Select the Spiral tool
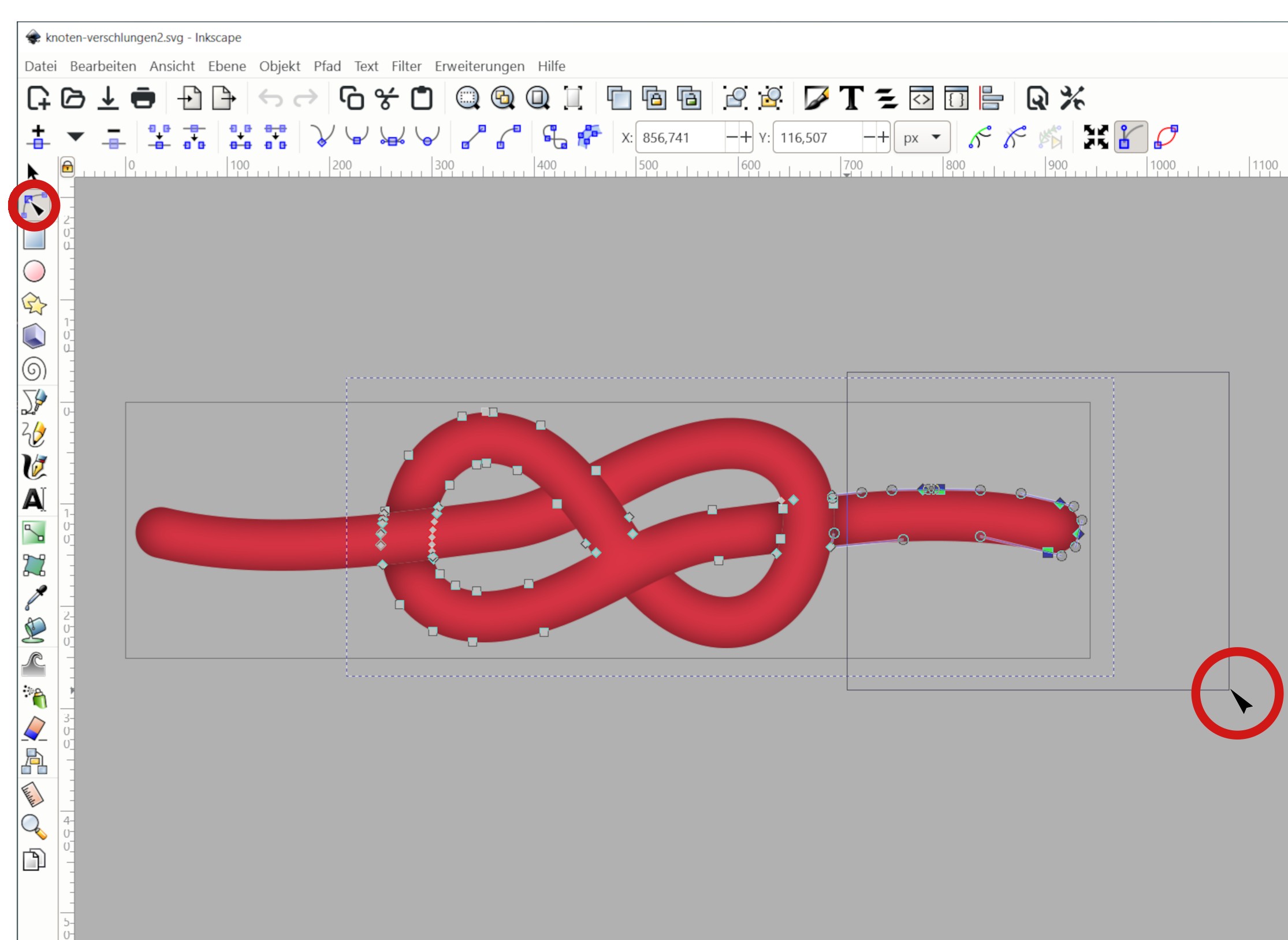 pos(34,369)
